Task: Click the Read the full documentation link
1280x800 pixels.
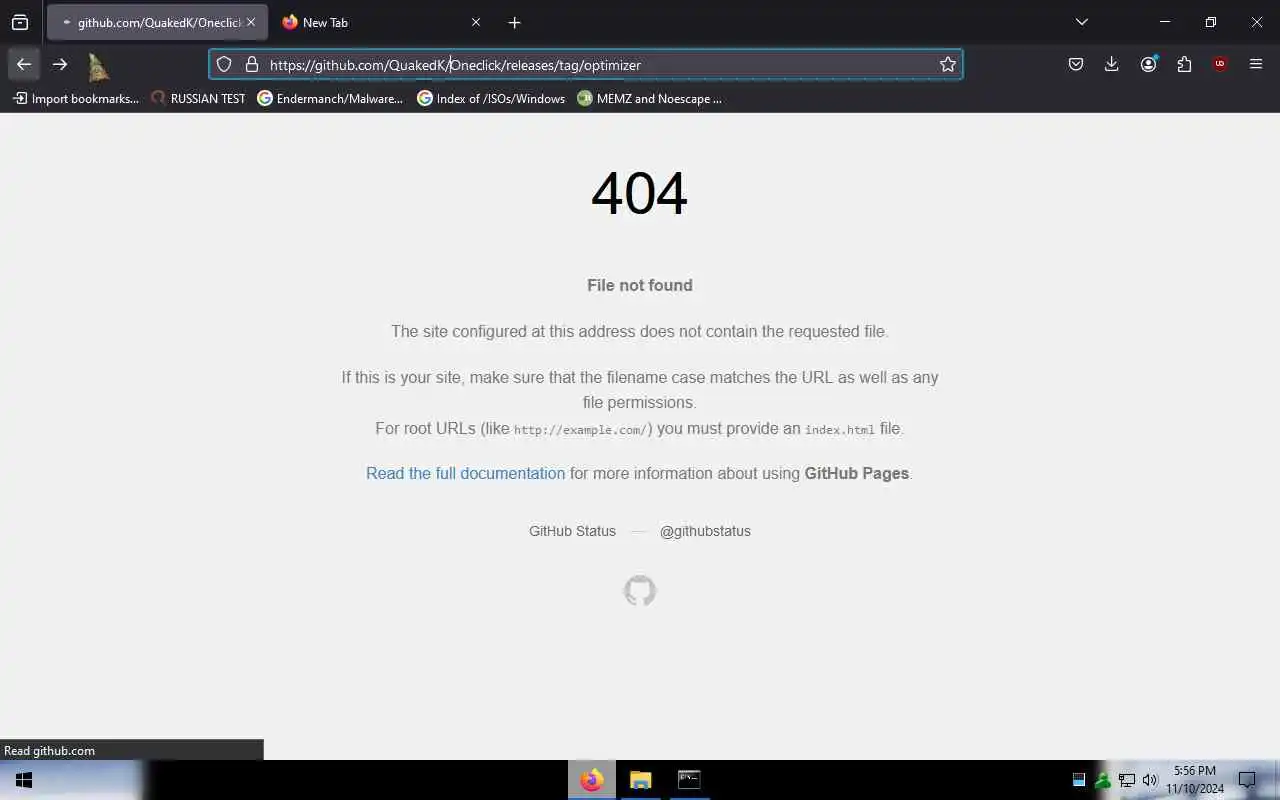Action: [465, 473]
